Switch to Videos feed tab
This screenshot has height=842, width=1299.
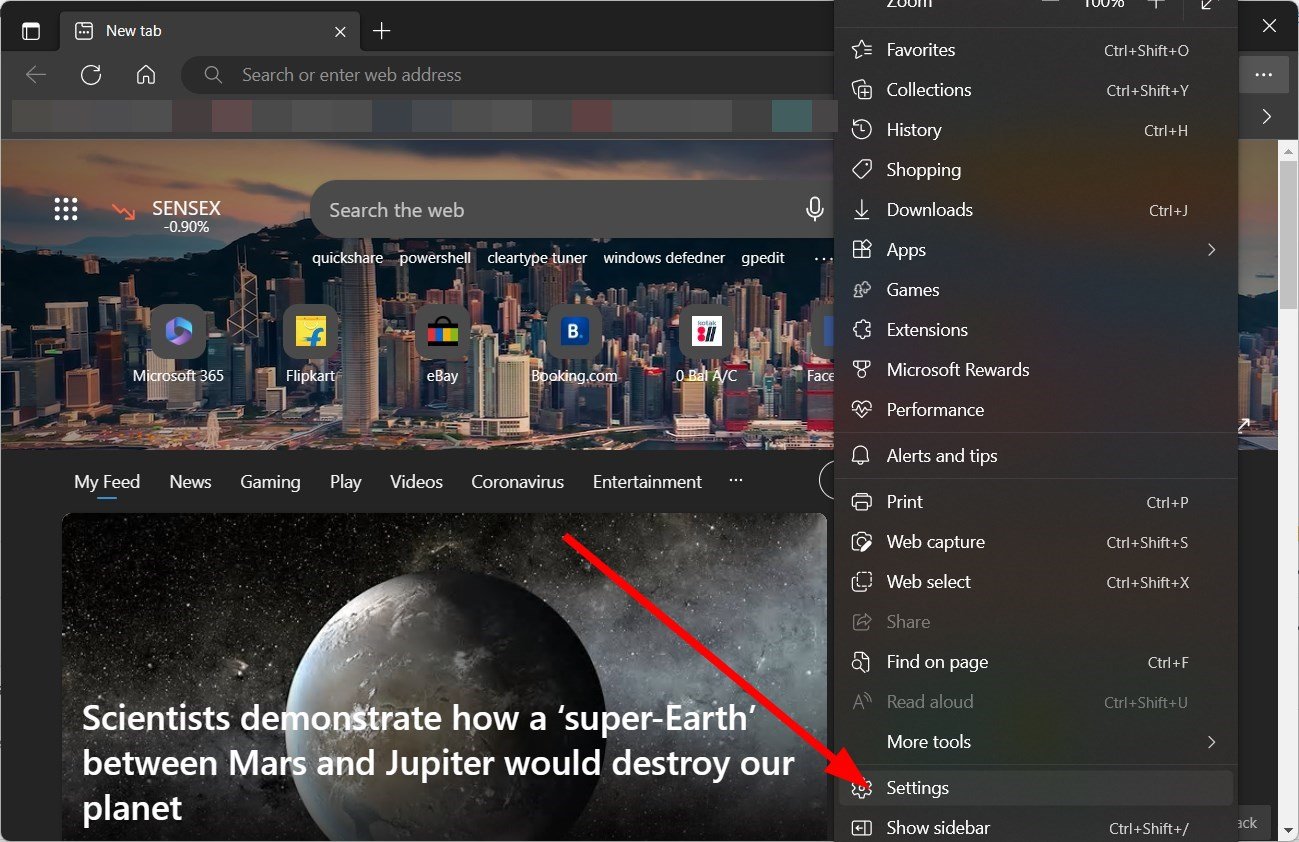tap(416, 482)
